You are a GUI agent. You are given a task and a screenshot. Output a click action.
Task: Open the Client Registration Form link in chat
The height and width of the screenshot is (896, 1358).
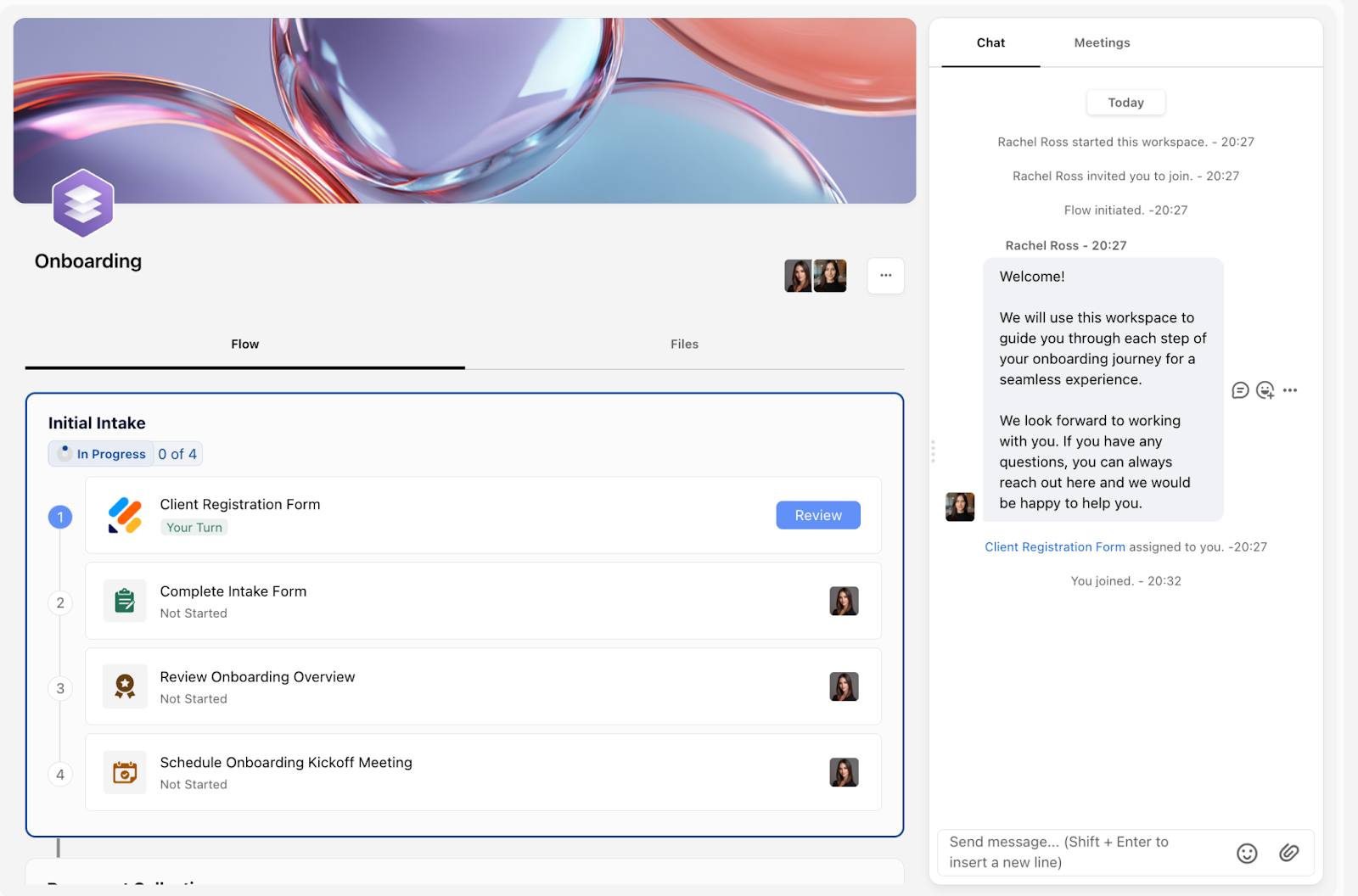[1054, 547]
